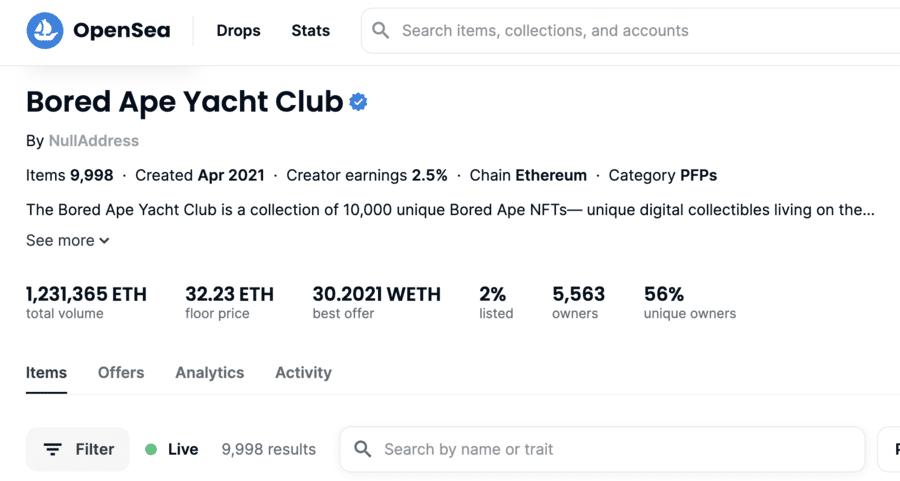This screenshot has width=900, height=481.
Task: Click the OpenSea ship logo icon
Action: pyautogui.click(x=45, y=30)
